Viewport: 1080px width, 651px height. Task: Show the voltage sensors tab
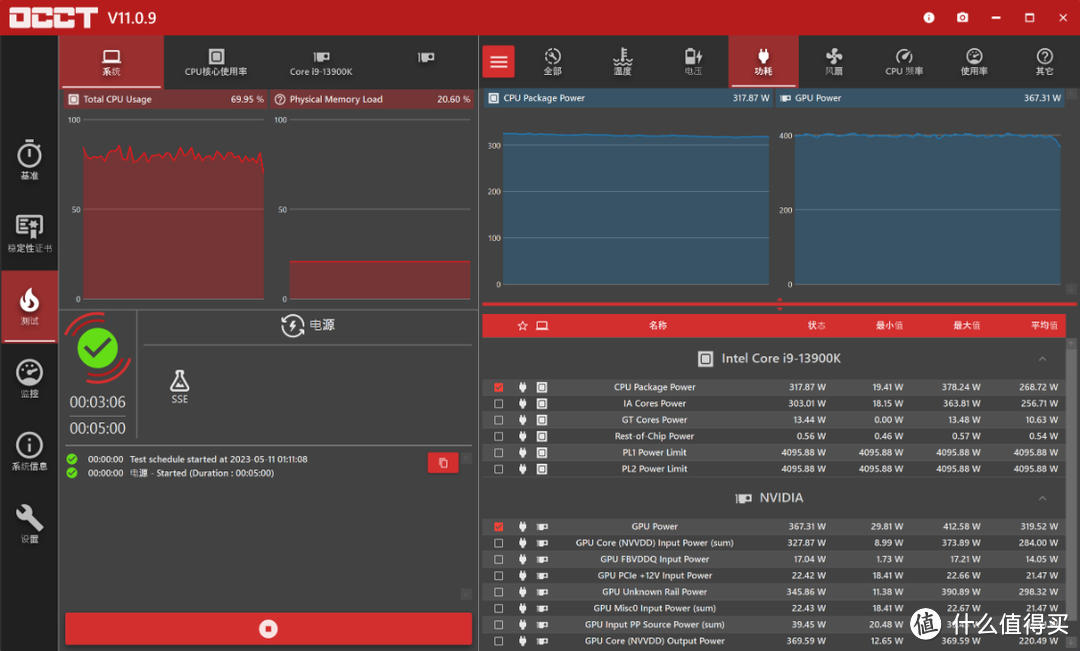(x=693, y=62)
